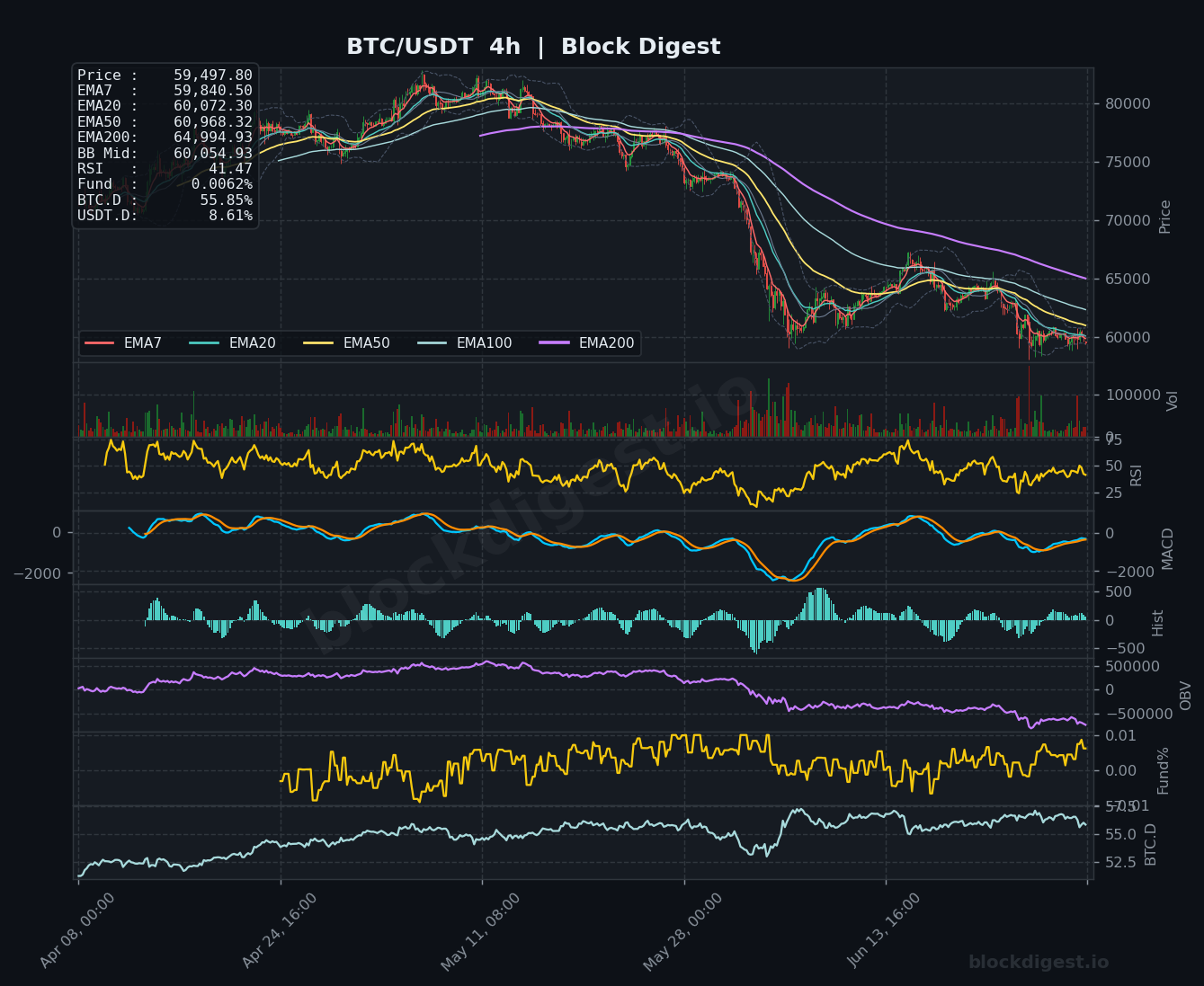Click the Fund value 0.0062%
Image resolution: width=1204 pixels, height=986 pixels.
(x=222, y=184)
